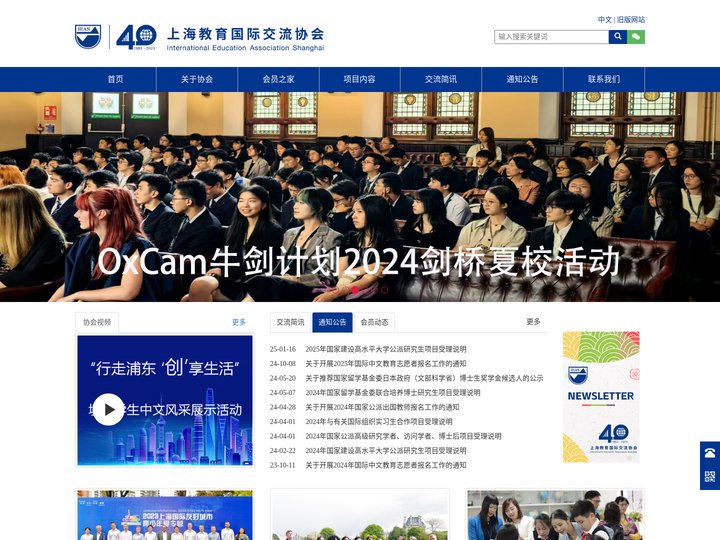The height and width of the screenshot is (540, 720).
Task: Go to 首页 in navigation bar
Action: (x=116, y=79)
